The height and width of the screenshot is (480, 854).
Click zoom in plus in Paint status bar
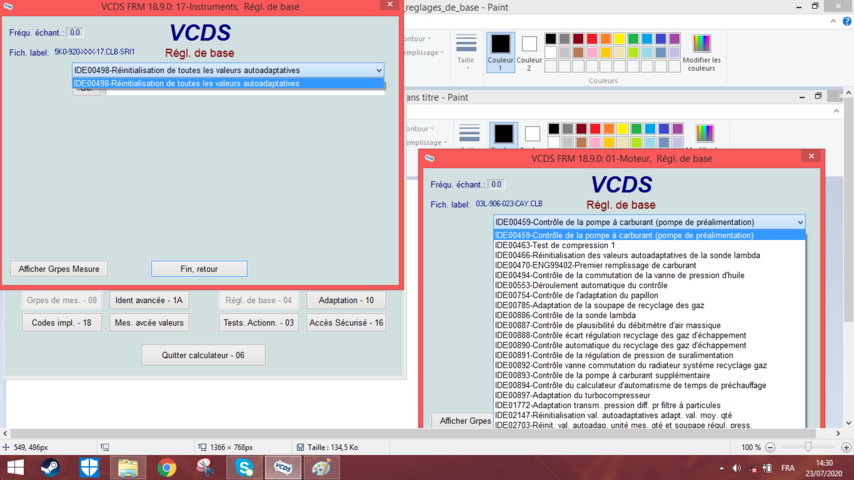tap(846, 447)
